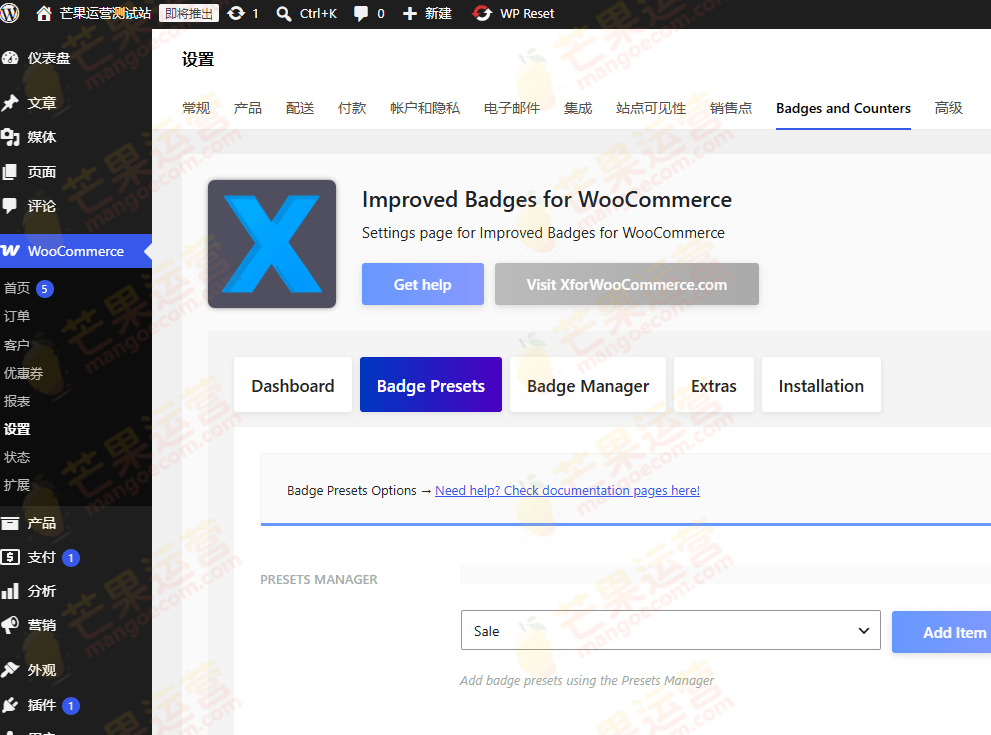
Task: Open the 状态 submenu item
Action: (x=17, y=456)
